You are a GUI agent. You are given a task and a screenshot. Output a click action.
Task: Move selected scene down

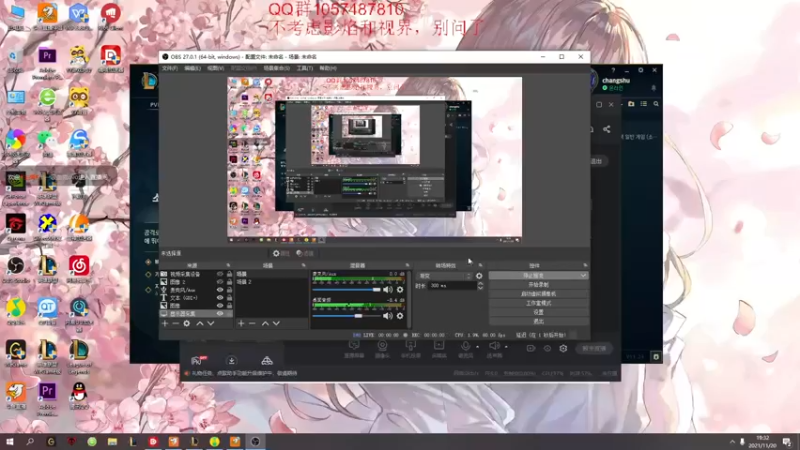point(276,323)
